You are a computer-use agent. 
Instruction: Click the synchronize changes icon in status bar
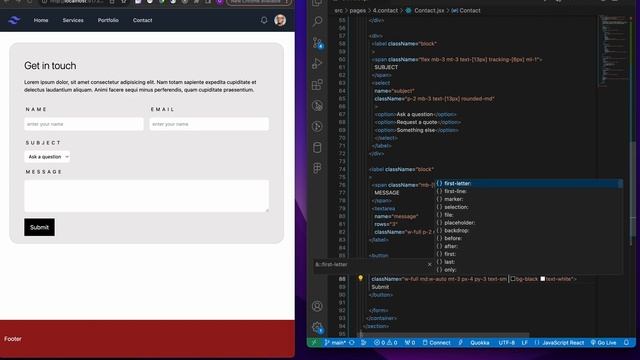(351, 343)
